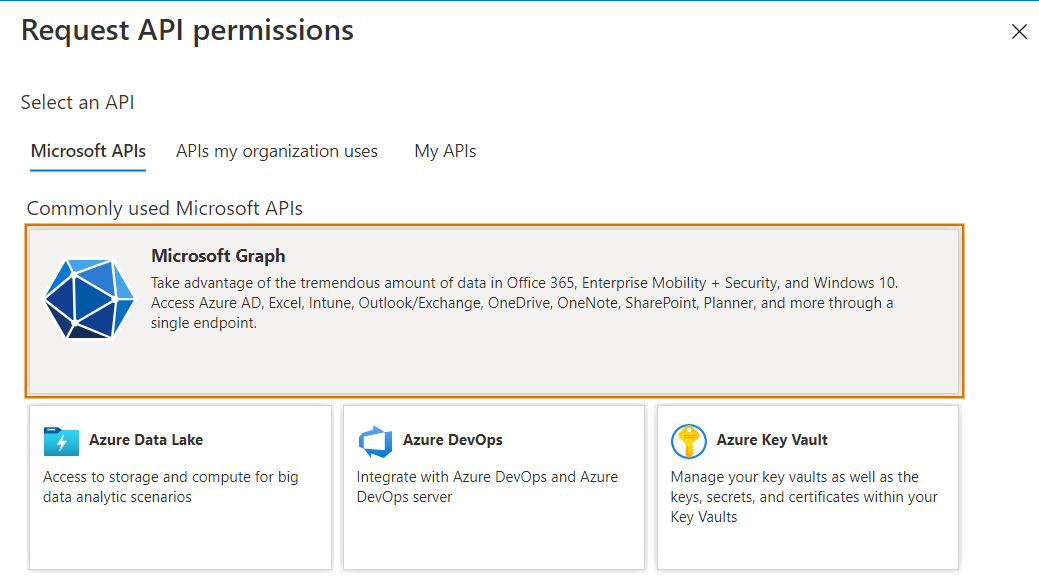
Task: Click the 'Request API permissions' panel title
Action: pos(188,31)
